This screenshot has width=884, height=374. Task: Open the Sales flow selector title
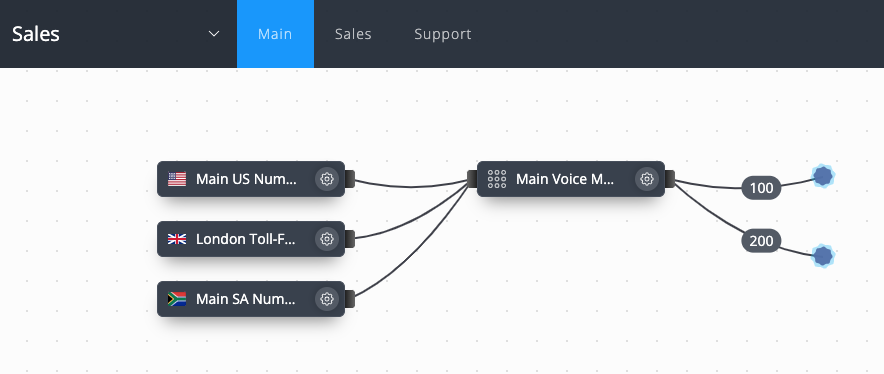(x=36, y=34)
